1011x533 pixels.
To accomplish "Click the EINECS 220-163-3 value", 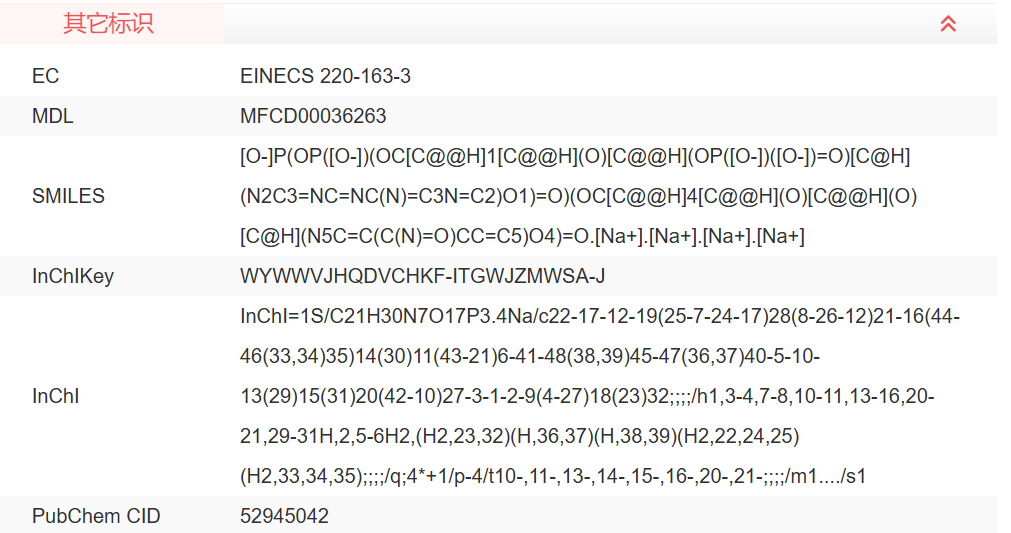I will [325, 77].
